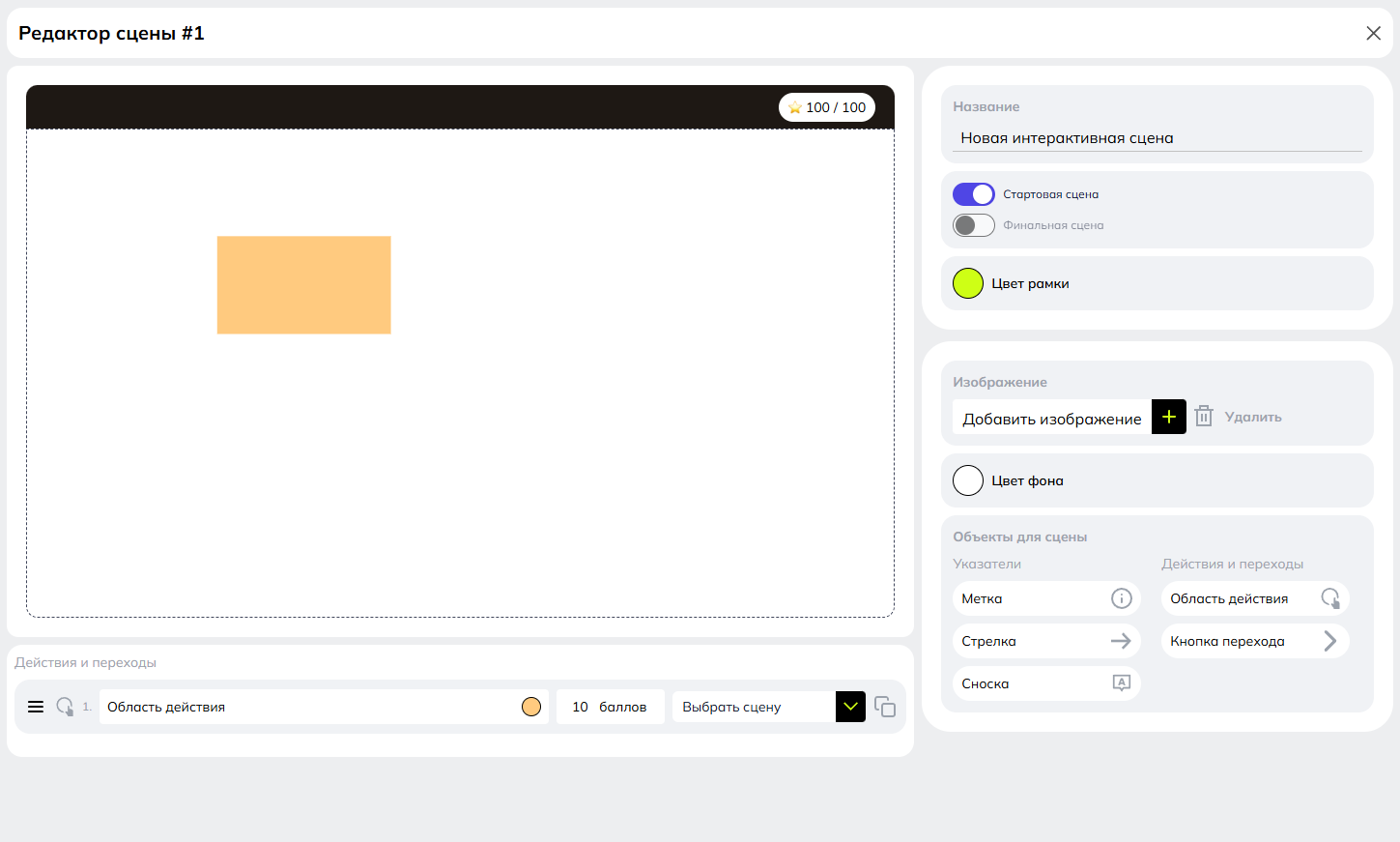The width and height of the screenshot is (1400, 842).
Task: Add a Стрелка arrow pointer
Action: click(x=1045, y=641)
